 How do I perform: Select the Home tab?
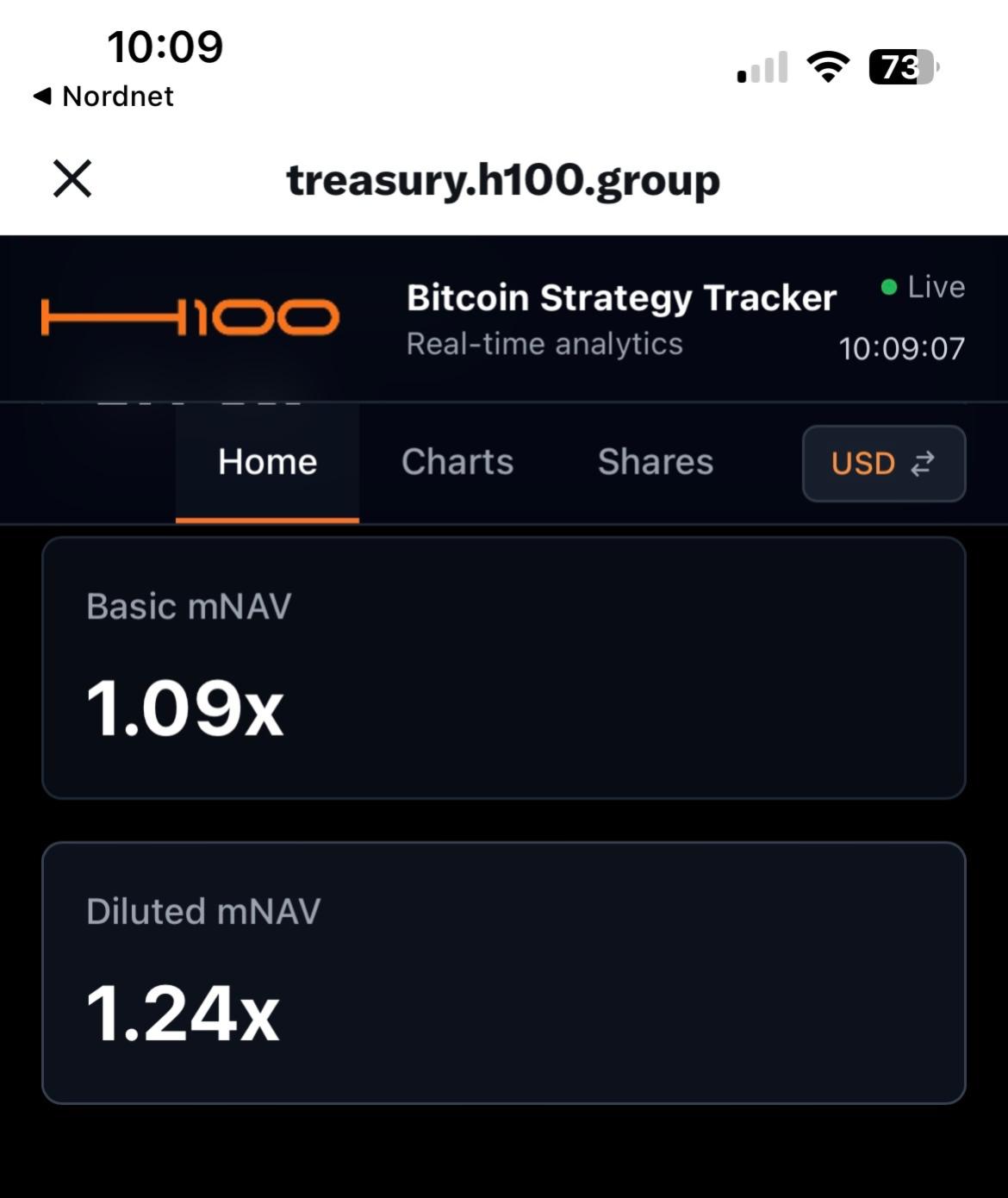click(x=265, y=462)
